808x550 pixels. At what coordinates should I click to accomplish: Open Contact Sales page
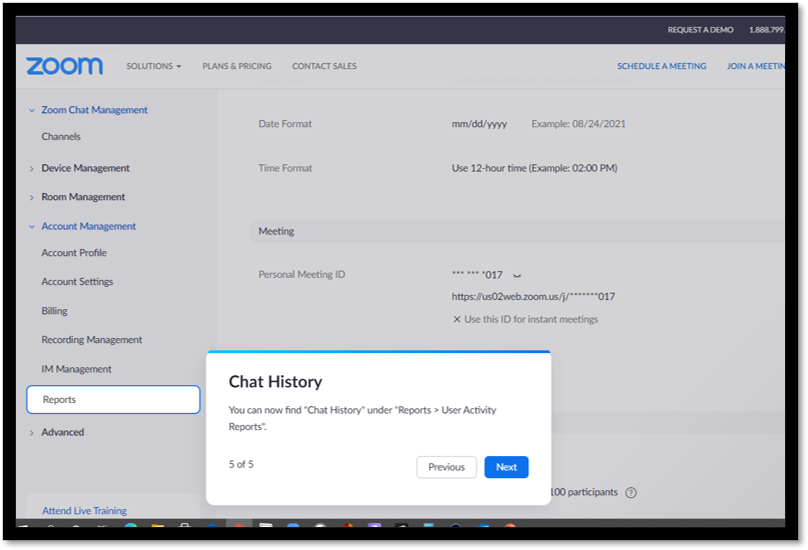(324, 66)
